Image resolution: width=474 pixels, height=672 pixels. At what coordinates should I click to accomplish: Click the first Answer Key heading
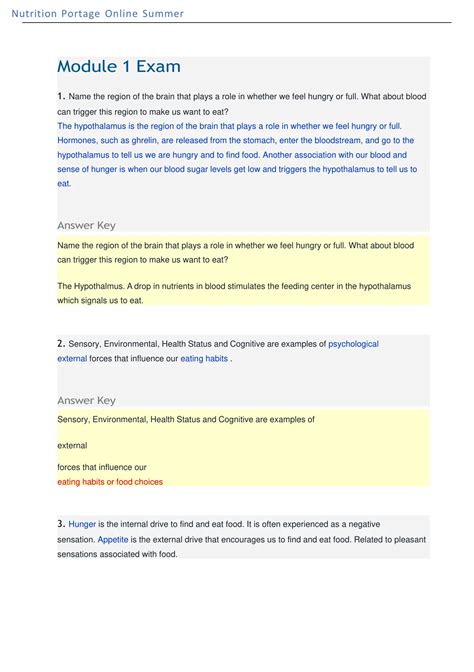point(86,225)
